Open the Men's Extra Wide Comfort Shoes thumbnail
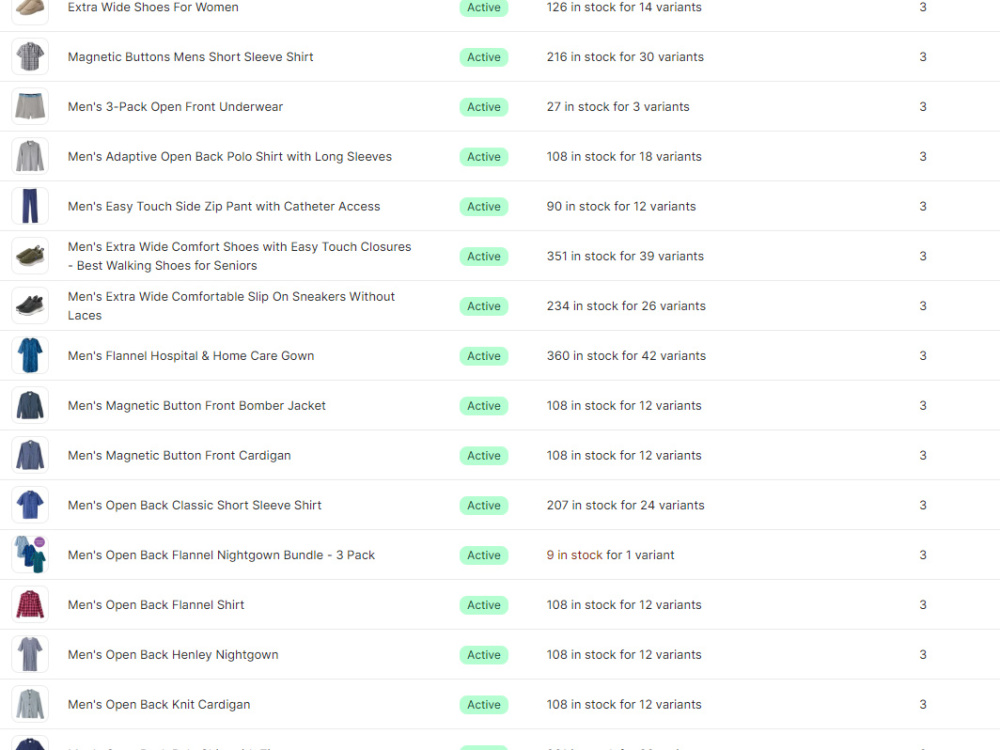The height and width of the screenshot is (750, 1000). [30, 256]
